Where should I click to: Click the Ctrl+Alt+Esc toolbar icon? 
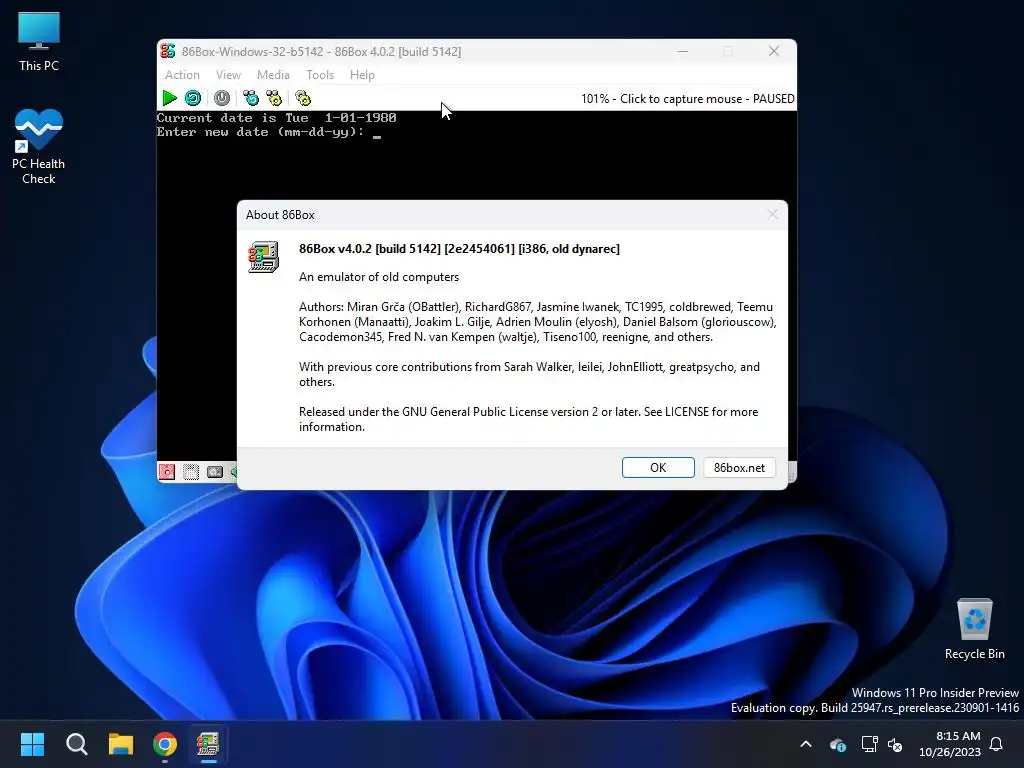(274, 98)
